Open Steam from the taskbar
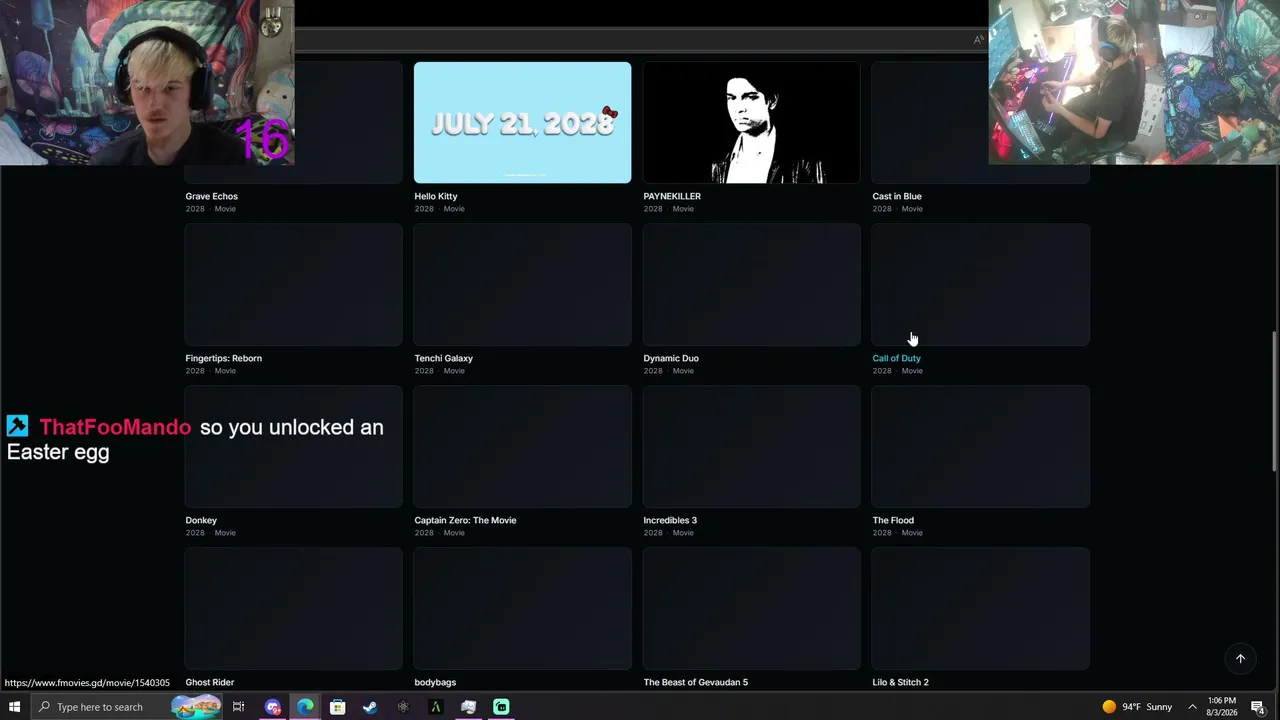This screenshot has height=720, width=1280. [370, 707]
